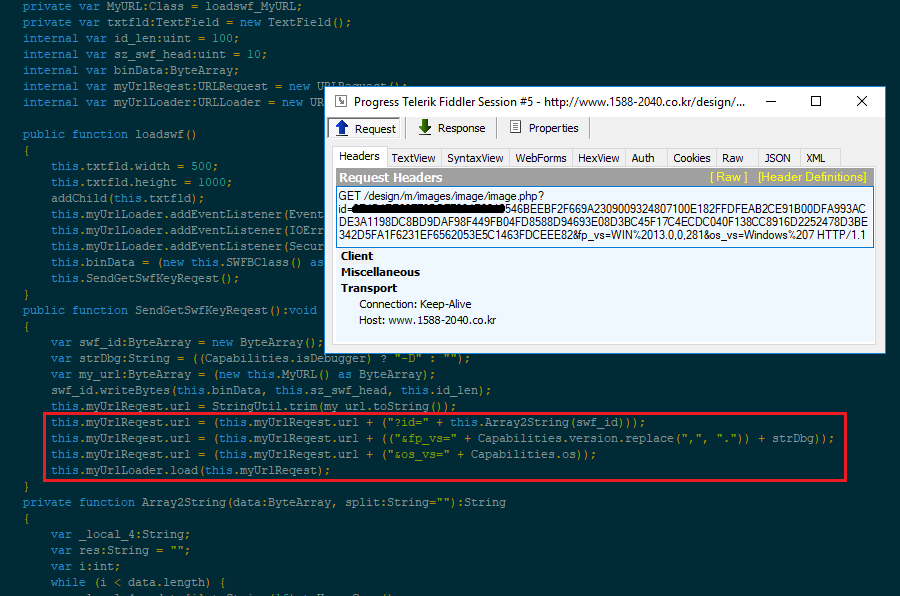Screen dimensions: 900x596
Task: Click 'this.SendGetSwfKeyReqest();' call line
Action: tap(145, 278)
